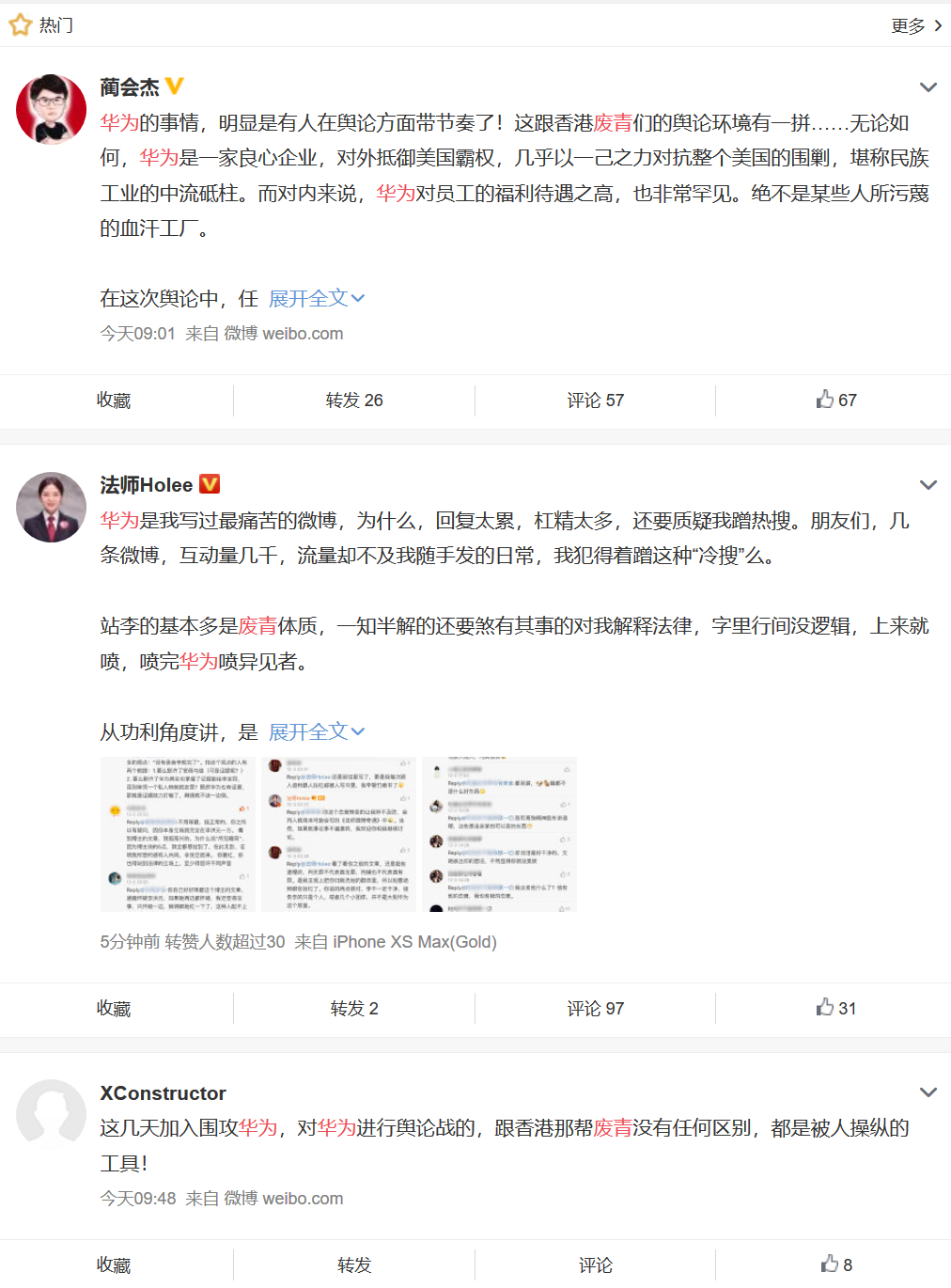Click the username 蔺会杰

[x=130, y=87]
